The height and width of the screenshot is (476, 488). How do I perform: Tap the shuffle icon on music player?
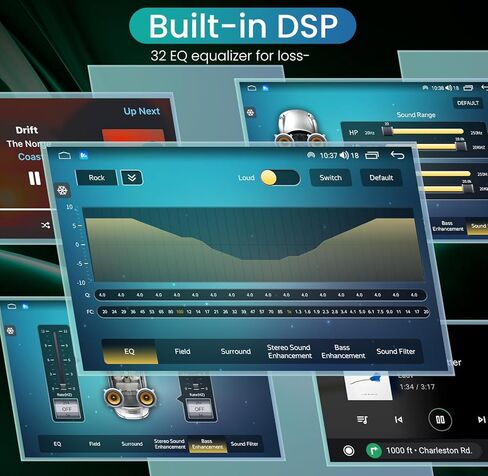click(x=46, y=225)
